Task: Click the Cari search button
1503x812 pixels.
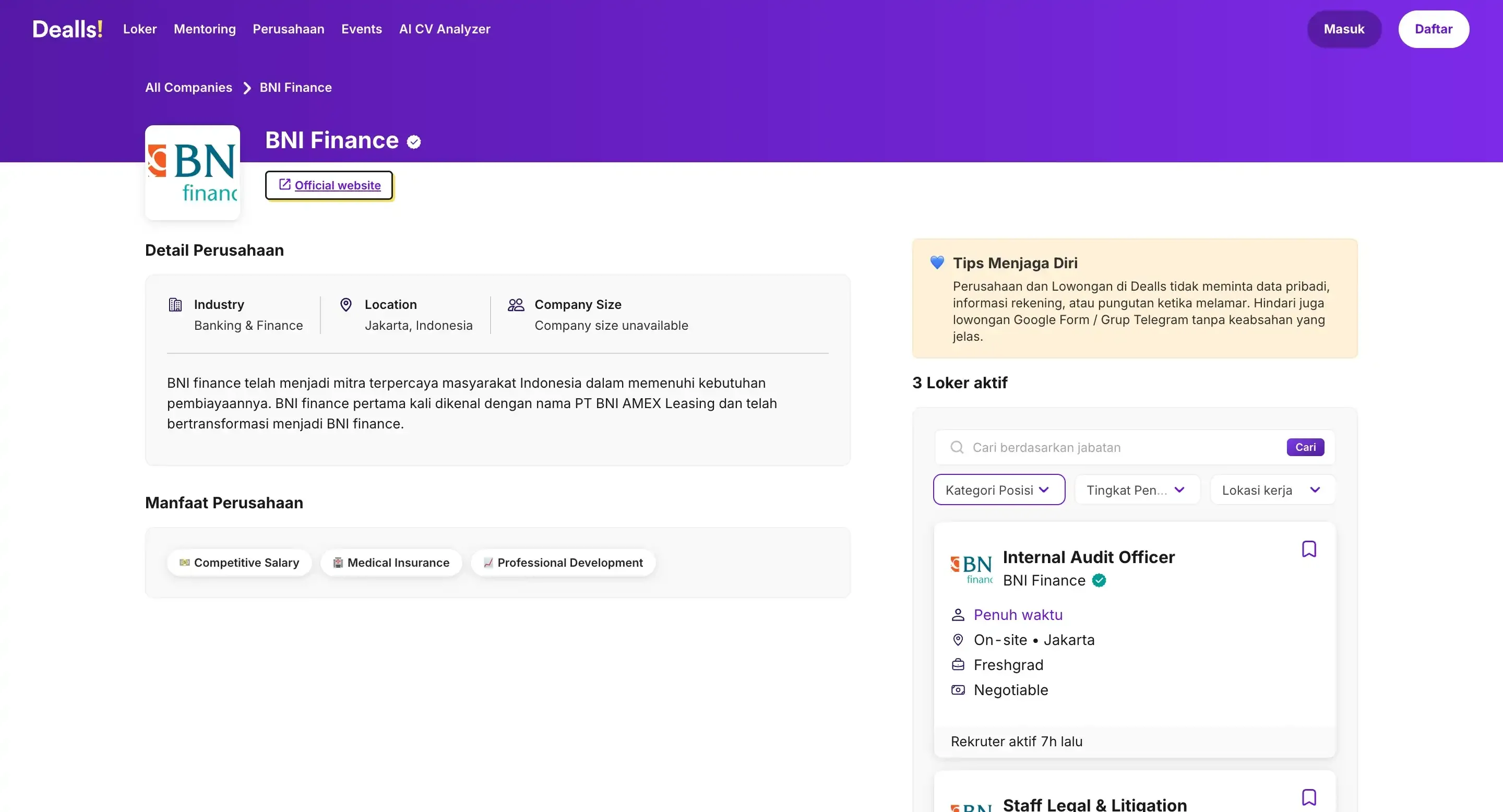Action: tap(1305, 447)
